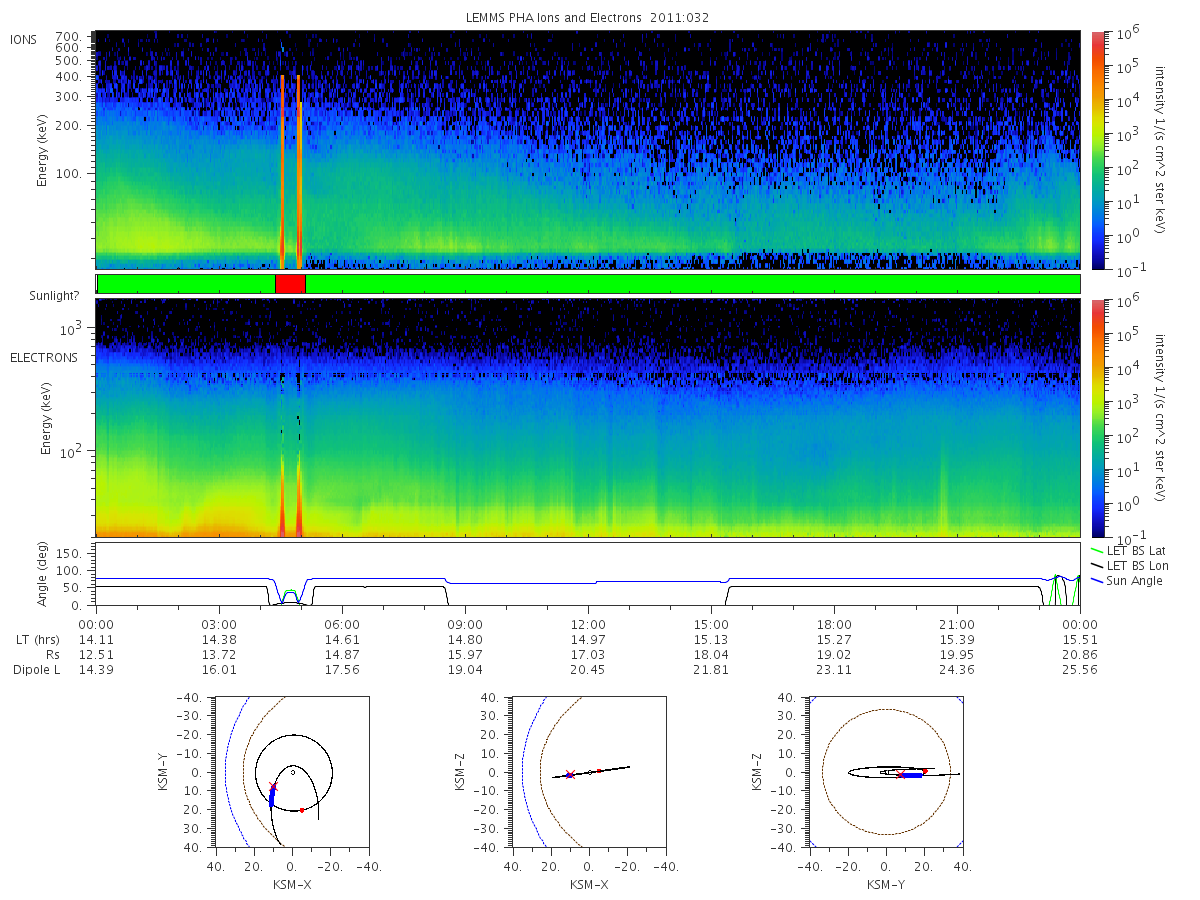Select the IONS panel label

[24, 39]
